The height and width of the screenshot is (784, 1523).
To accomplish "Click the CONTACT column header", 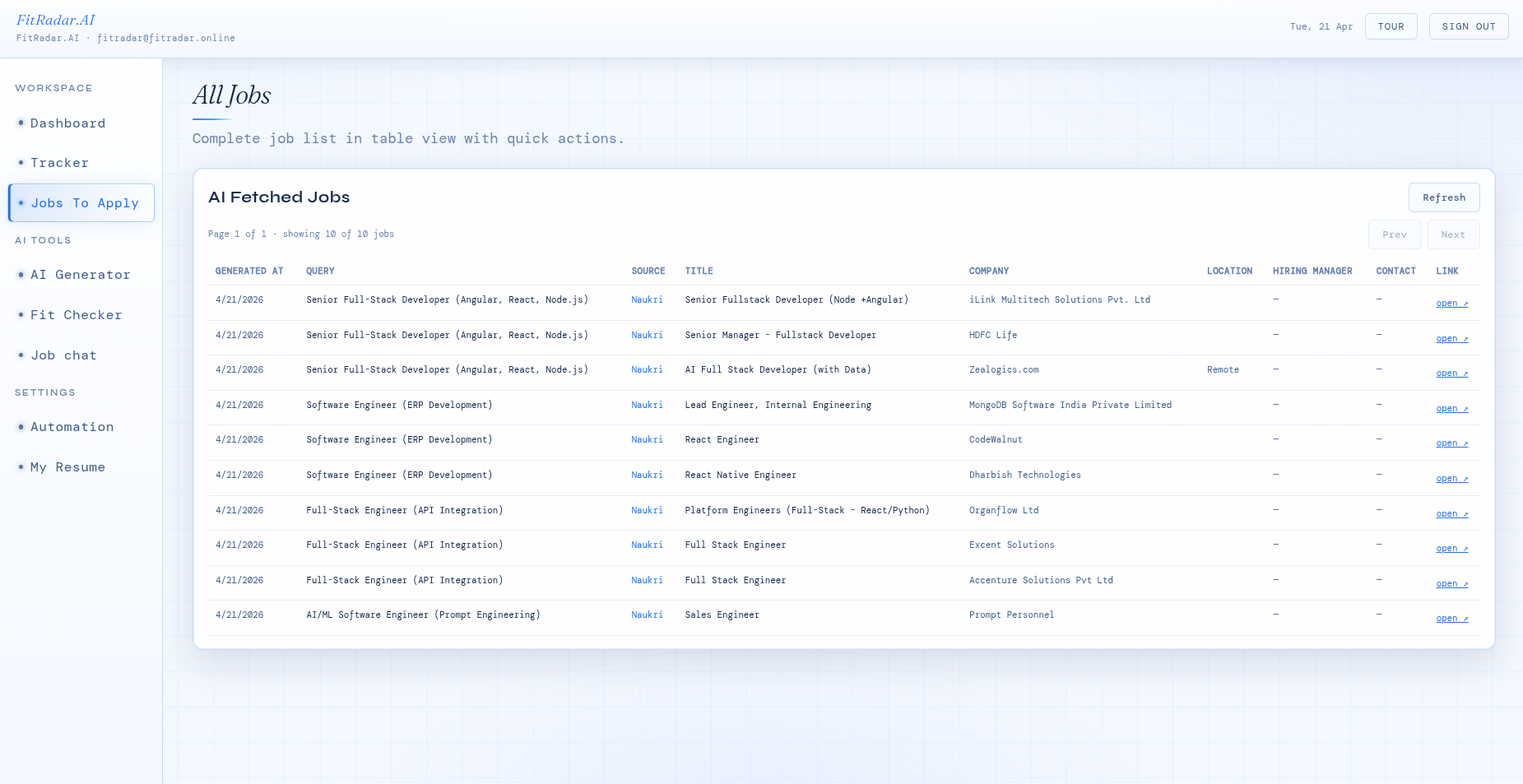I will (x=1395, y=271).
